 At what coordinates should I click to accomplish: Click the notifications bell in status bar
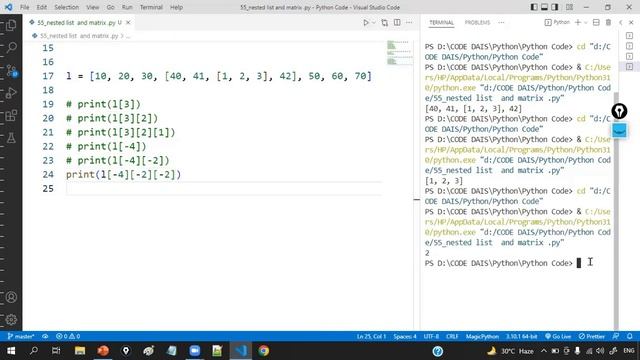[630, 336]
